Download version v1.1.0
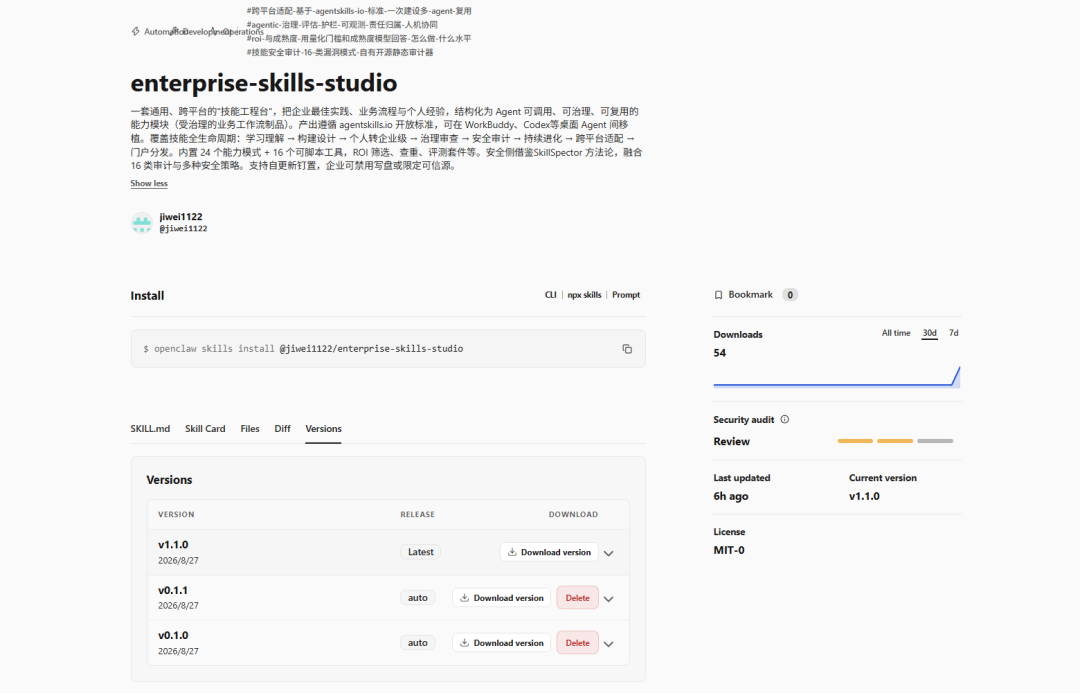The width and height of the screenshot is (1080, 693). click(549, 552)
